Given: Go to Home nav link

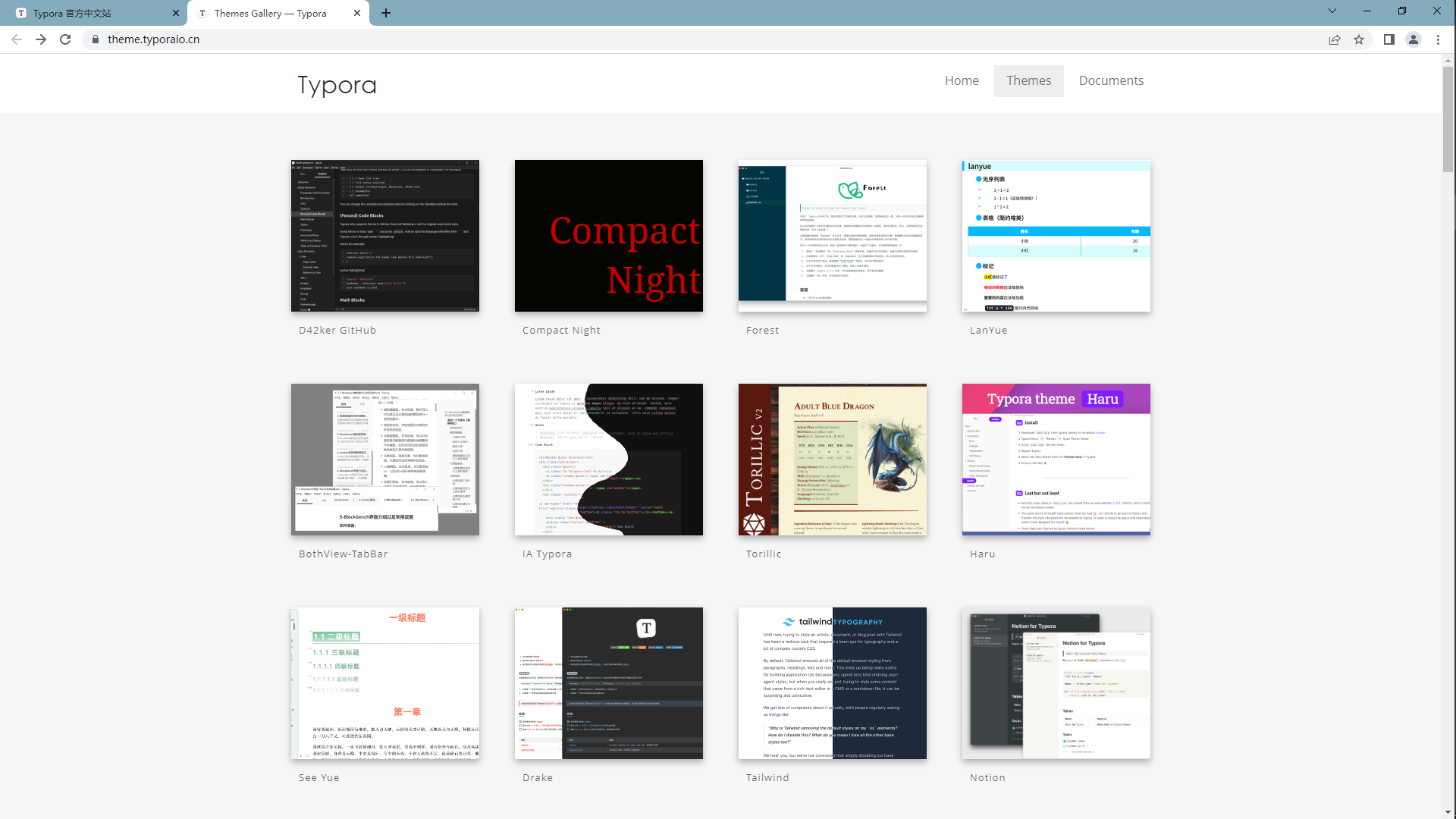Looking at the screenshot, I should point(962,80).
